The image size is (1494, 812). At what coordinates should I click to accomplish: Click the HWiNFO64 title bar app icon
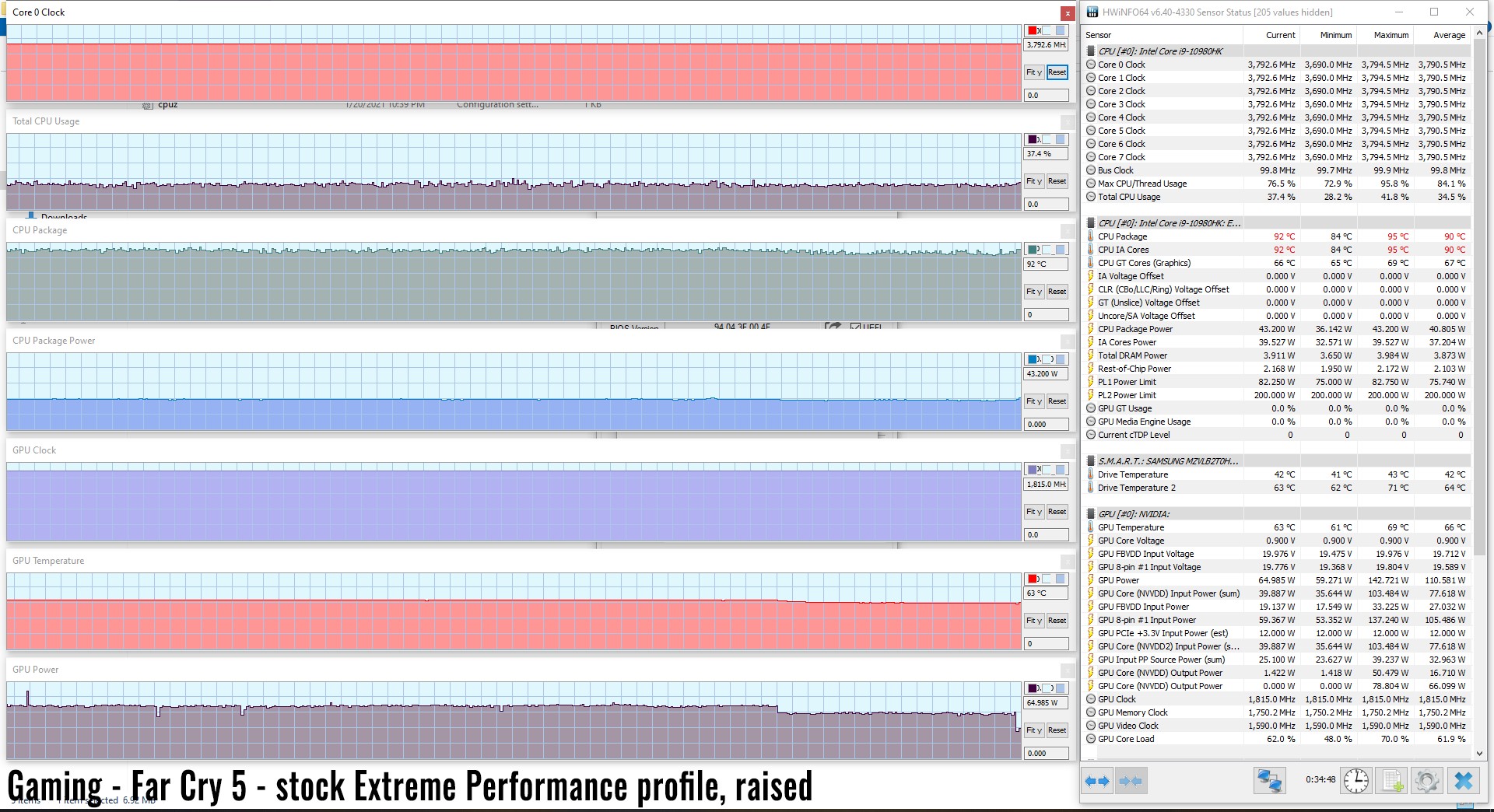click(x=1092, y=12)
